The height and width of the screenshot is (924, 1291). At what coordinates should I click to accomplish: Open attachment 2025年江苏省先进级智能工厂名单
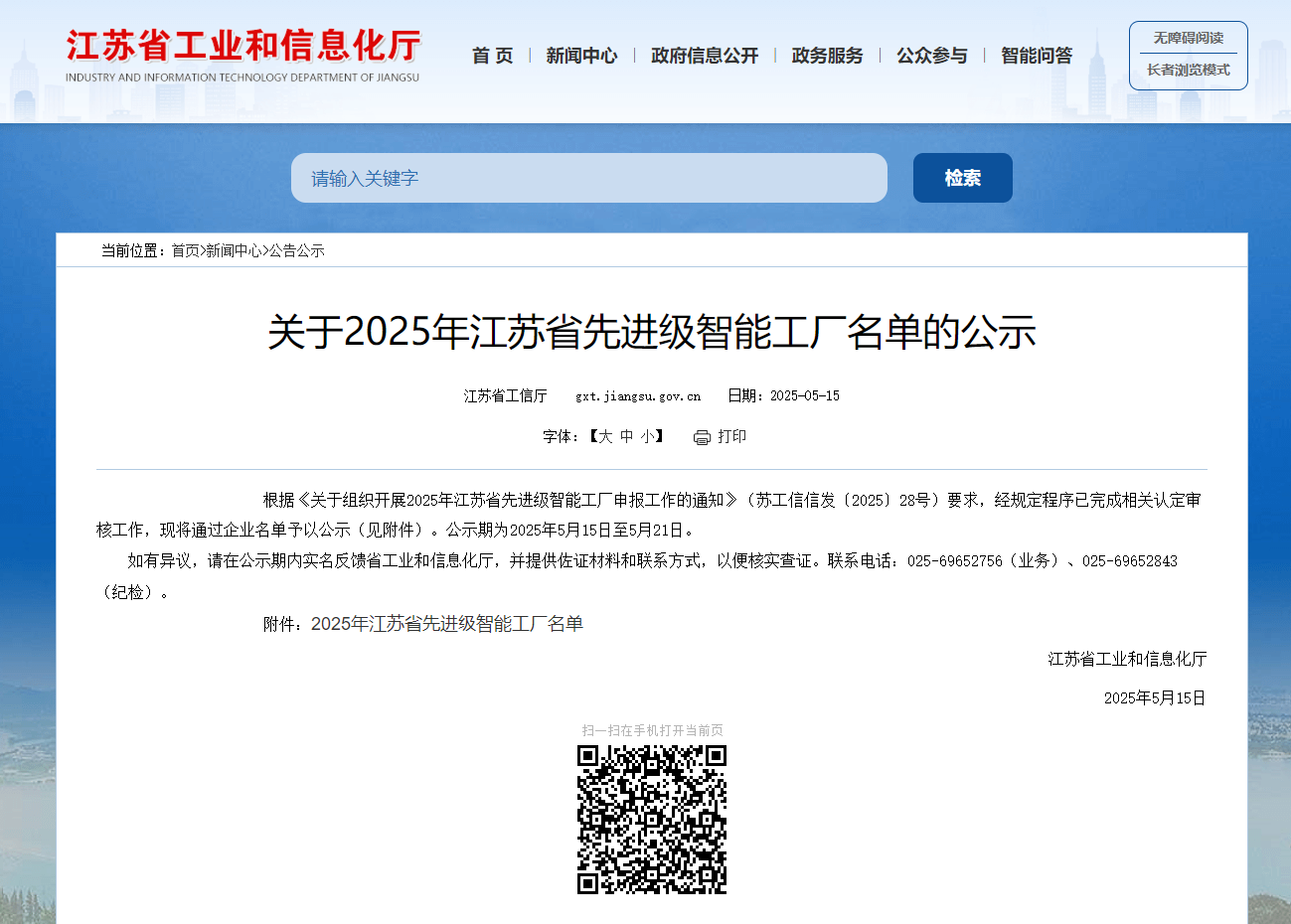point(447,624)
